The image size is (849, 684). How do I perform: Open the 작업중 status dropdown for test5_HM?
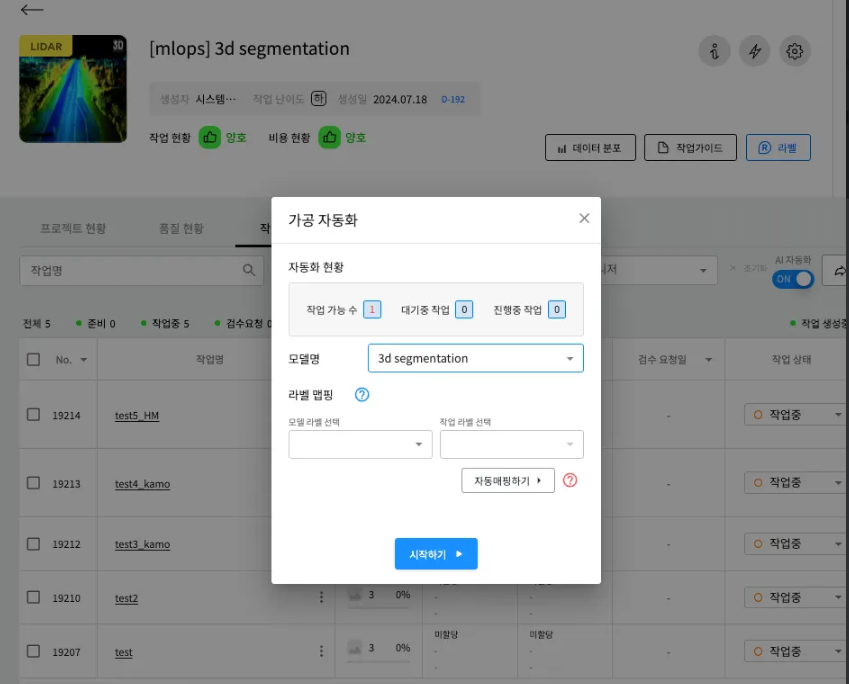coord(796,414)
